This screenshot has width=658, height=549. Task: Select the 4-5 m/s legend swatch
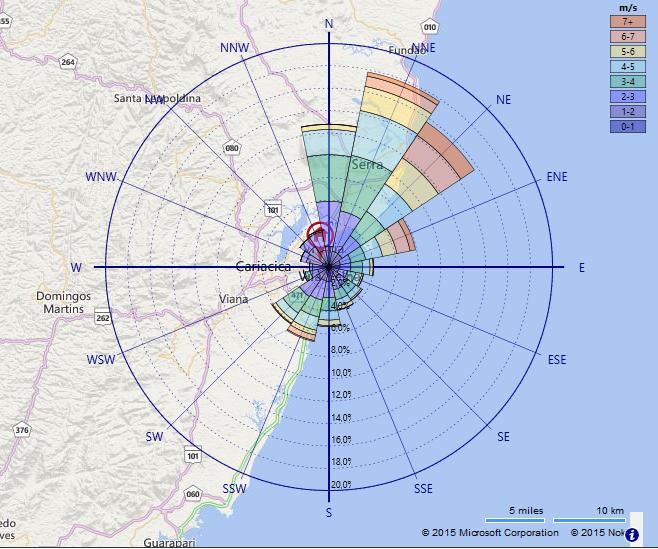(628, 66)
